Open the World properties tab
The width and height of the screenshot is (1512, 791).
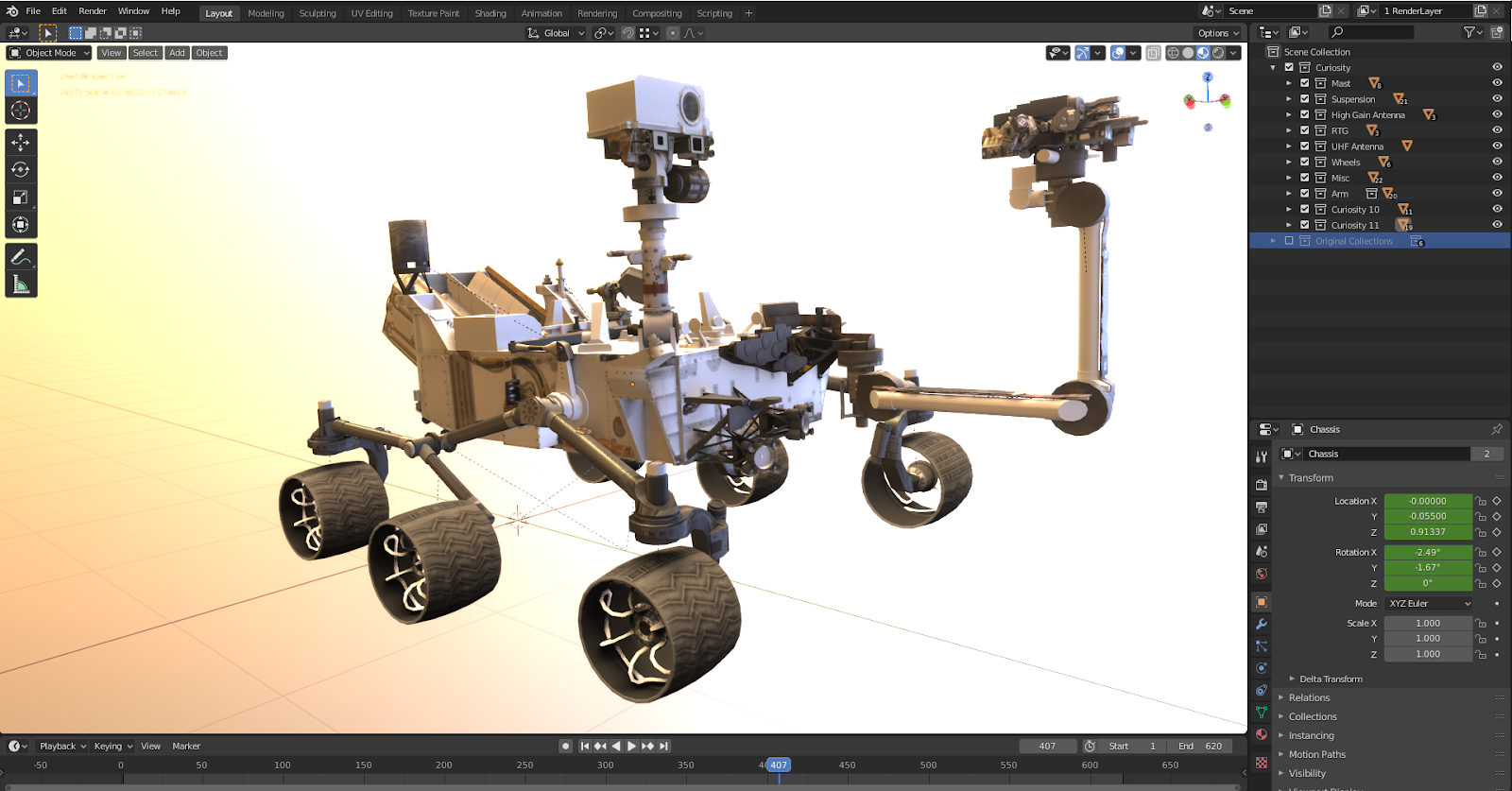(1262, 574)
